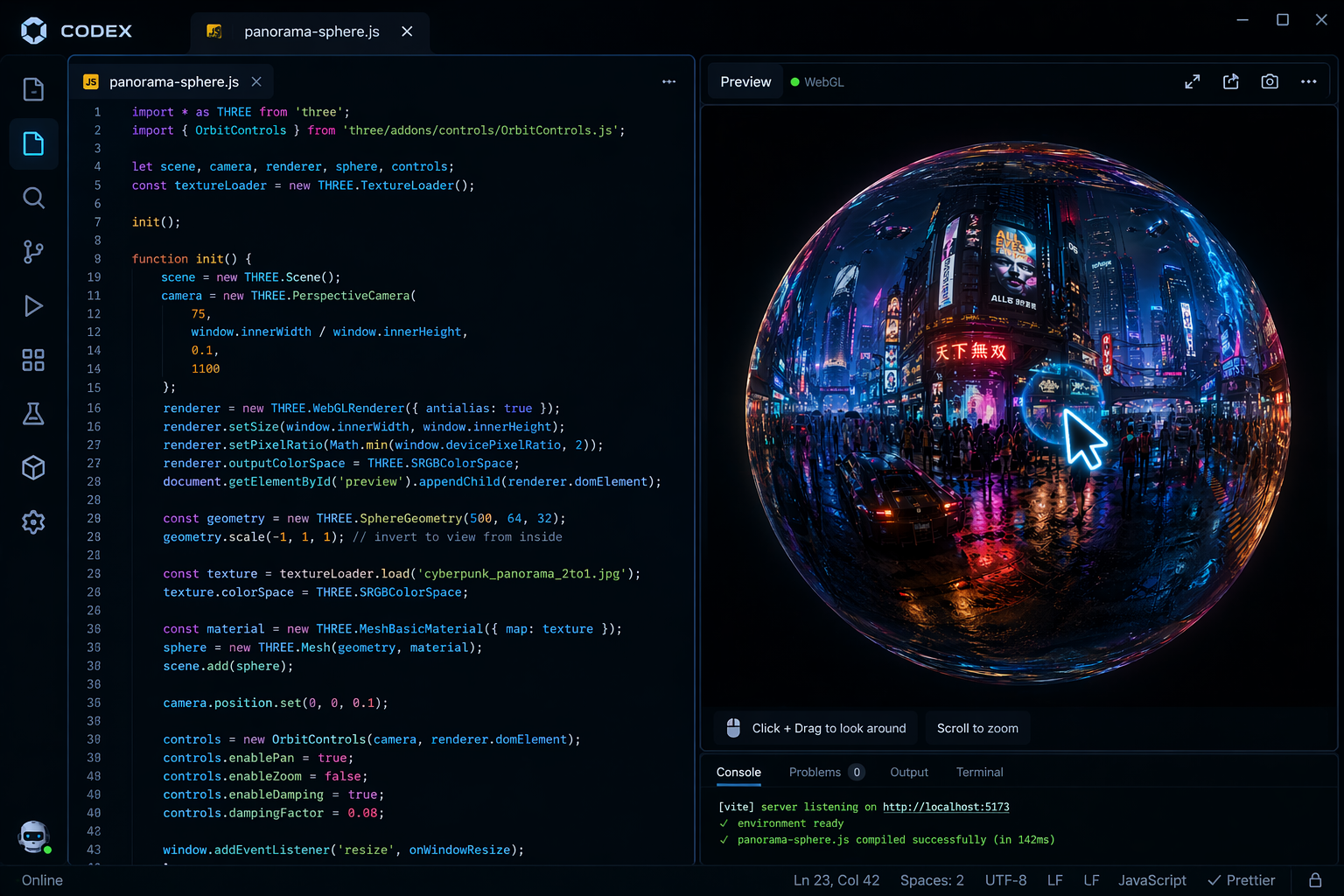
Task: Click the share/export preview icon
Action: (x=1231, y=81)
